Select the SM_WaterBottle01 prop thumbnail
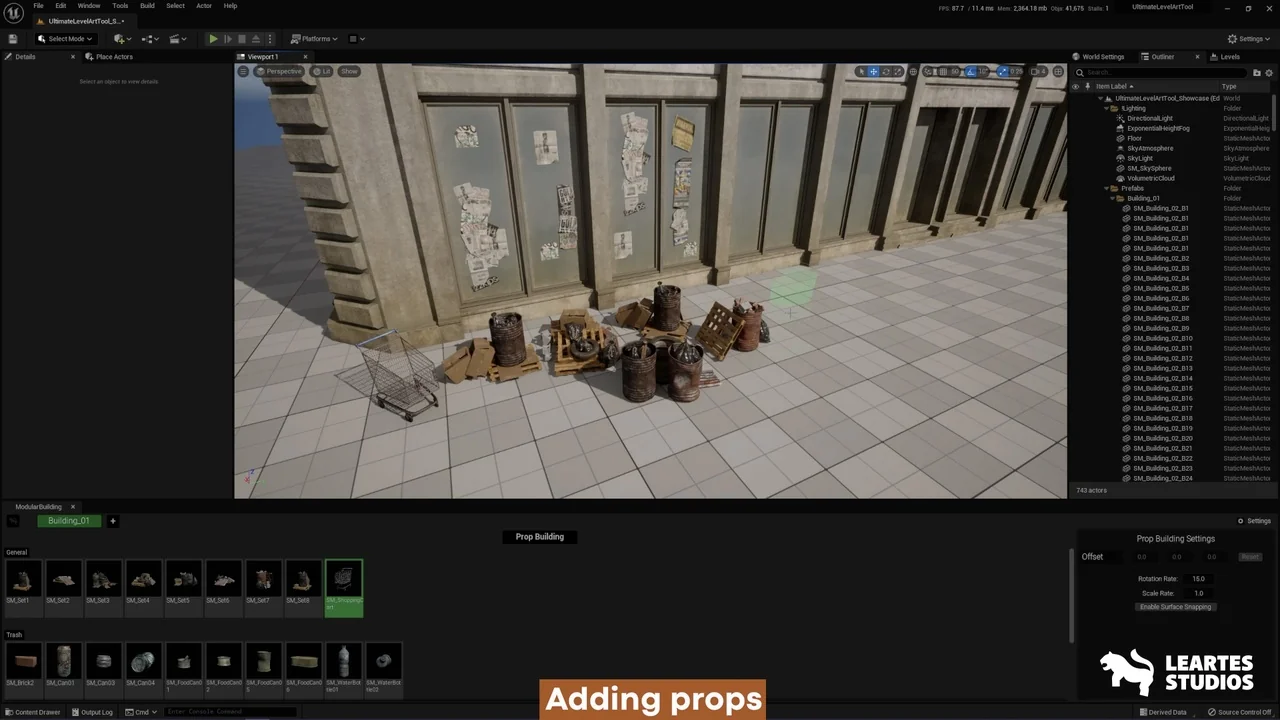Viewport: 1280px width, 720px height. 344,667
